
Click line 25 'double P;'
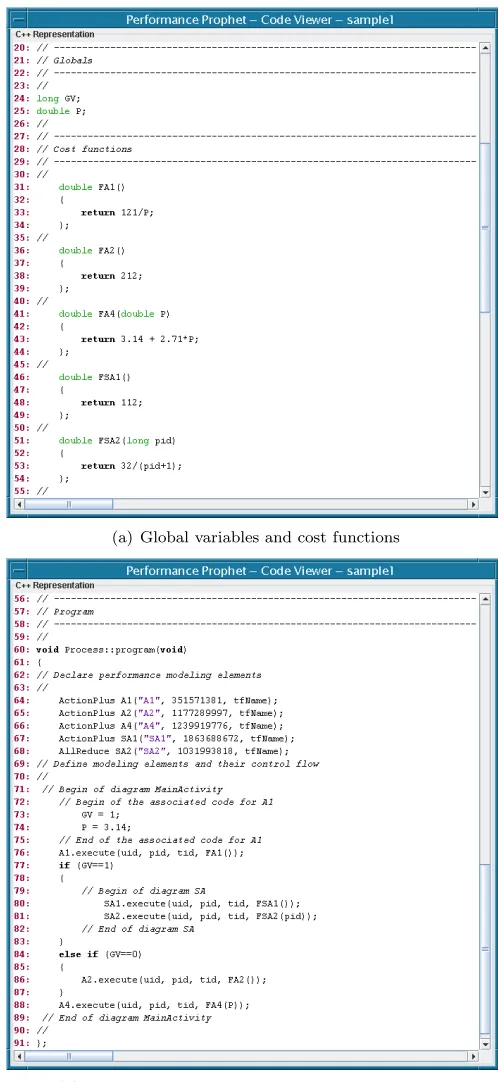pyautogui.click(x=61, y=111)
